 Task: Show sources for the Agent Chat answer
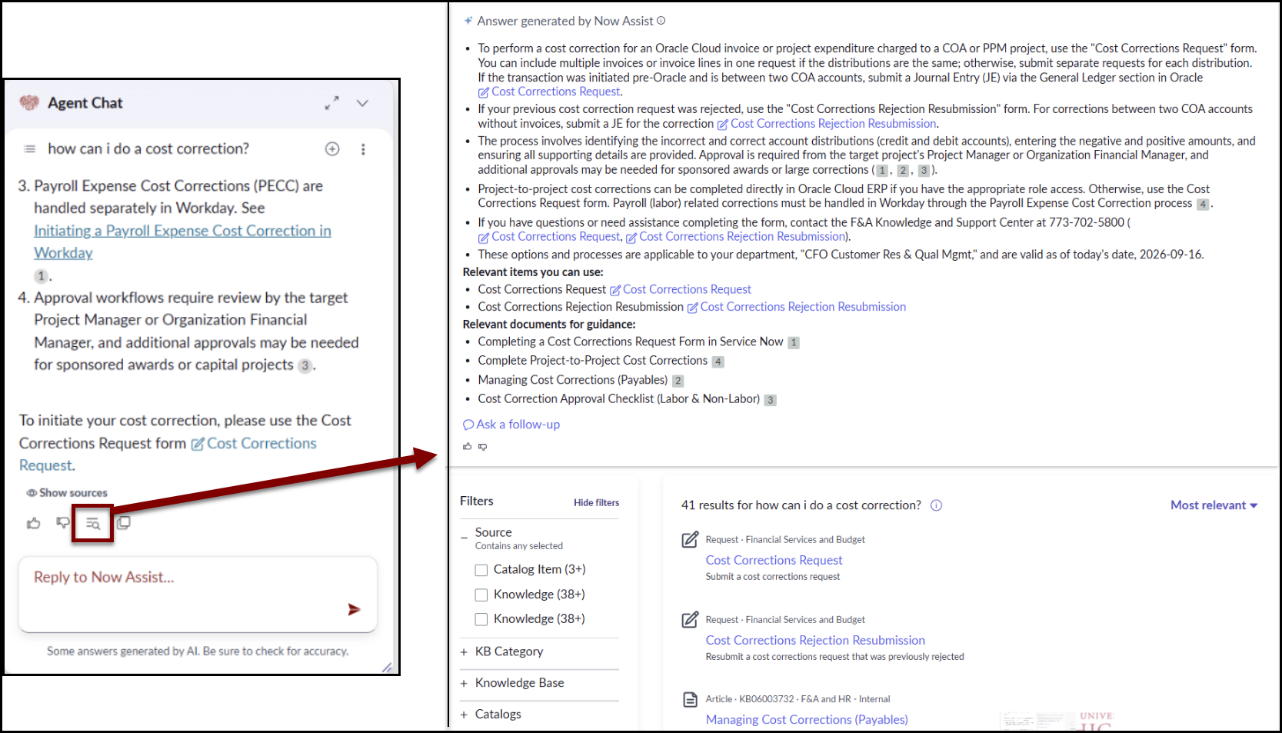click(x=67, y=493)
